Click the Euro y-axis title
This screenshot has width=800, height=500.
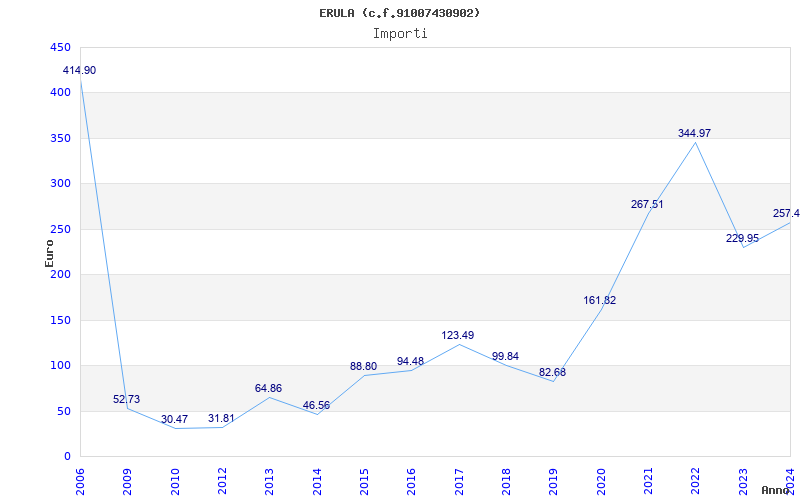[49, 253]
